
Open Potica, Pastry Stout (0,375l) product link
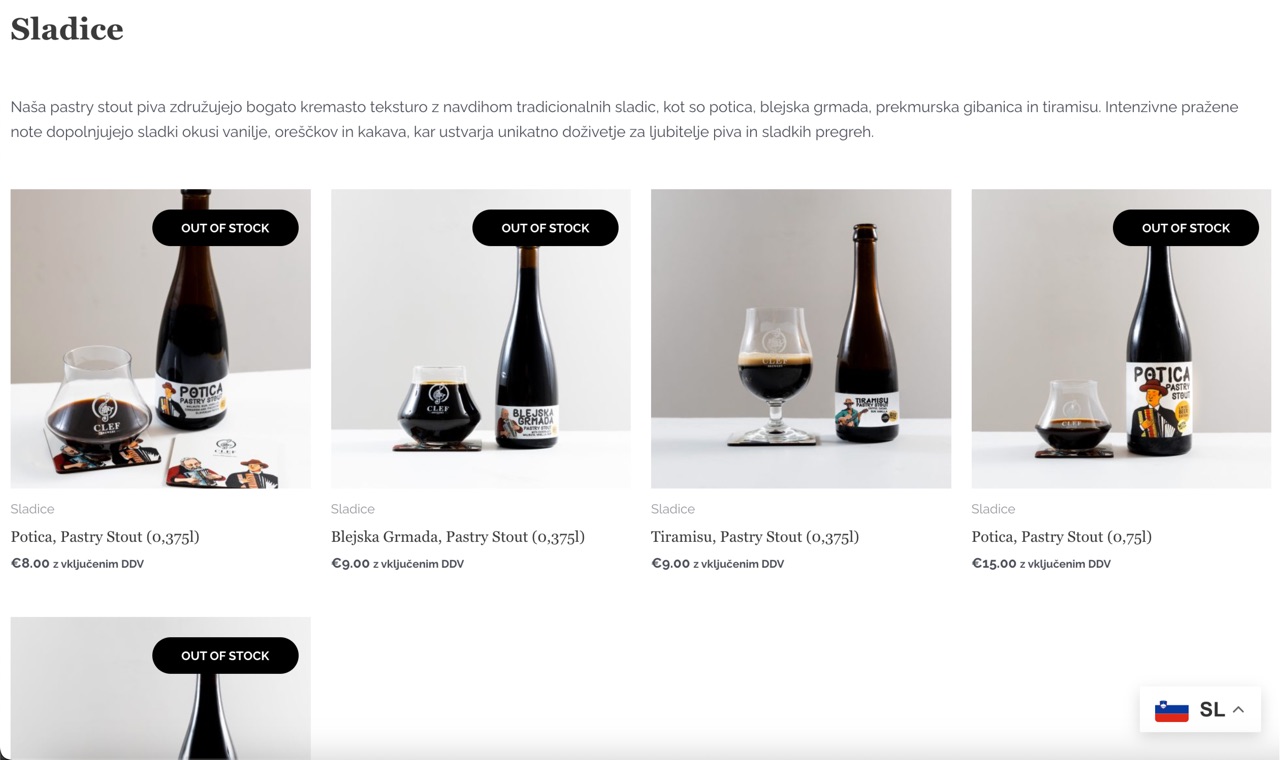point(105,537)
